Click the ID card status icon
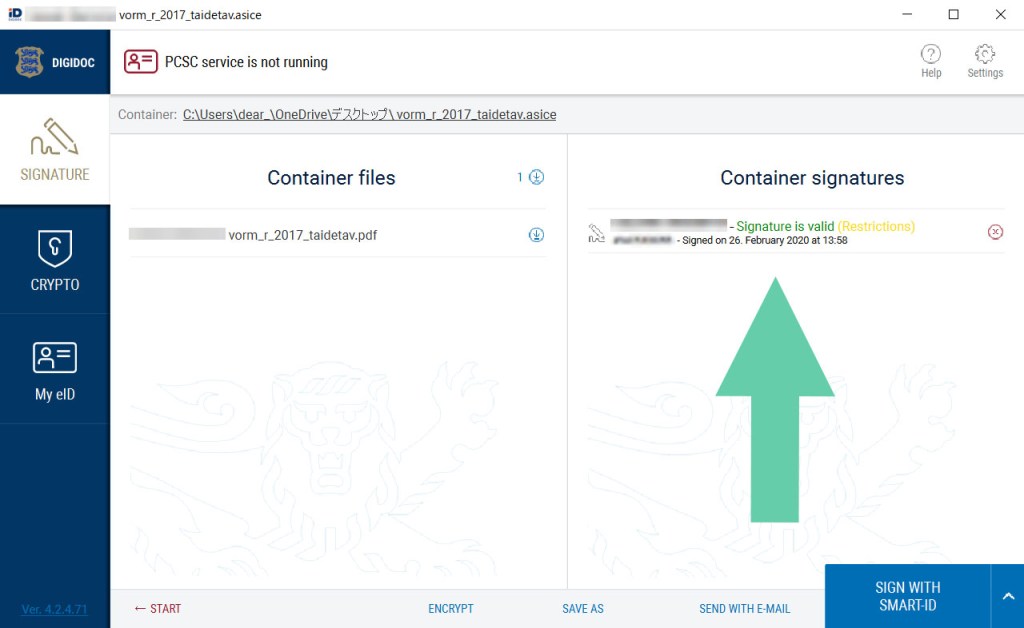This screenshot has height=628, width=1024. click(x=141, y=62)
